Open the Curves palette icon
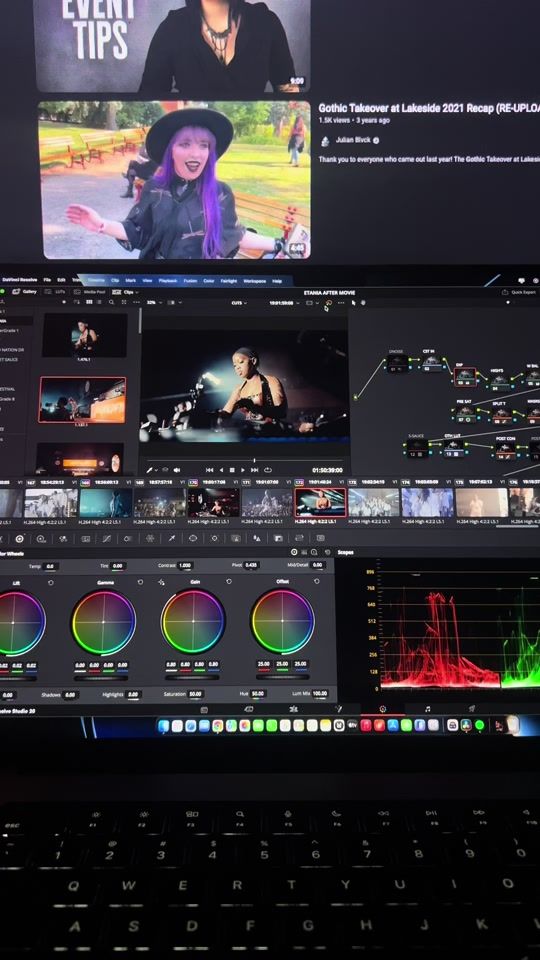Viewport: 540px width, 960px height. 107,539
